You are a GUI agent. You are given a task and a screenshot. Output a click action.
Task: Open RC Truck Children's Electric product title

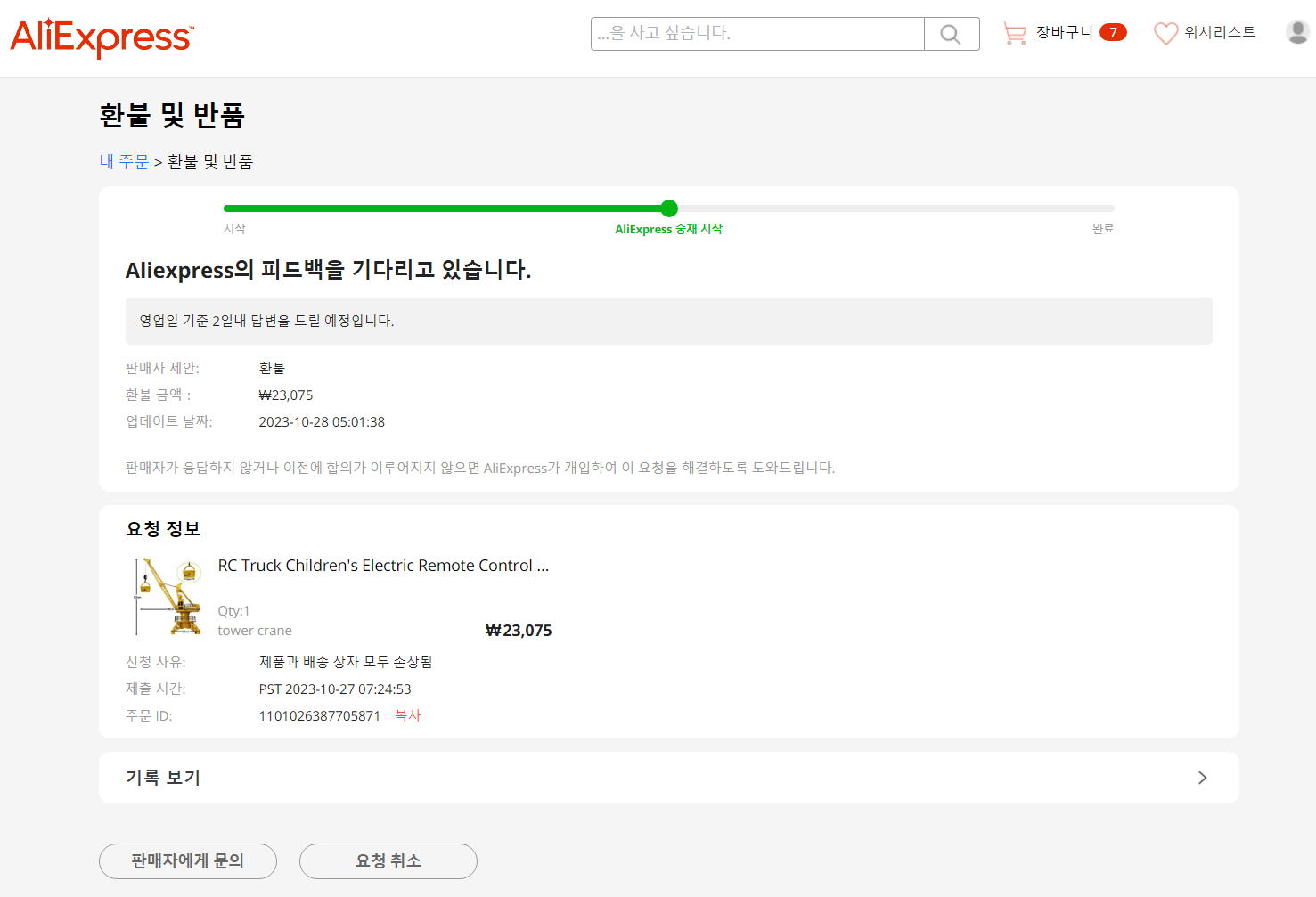[383, 566]
